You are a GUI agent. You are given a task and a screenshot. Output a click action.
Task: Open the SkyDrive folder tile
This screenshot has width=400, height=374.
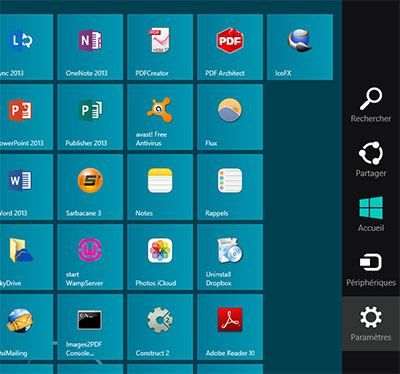coord(26,257)
